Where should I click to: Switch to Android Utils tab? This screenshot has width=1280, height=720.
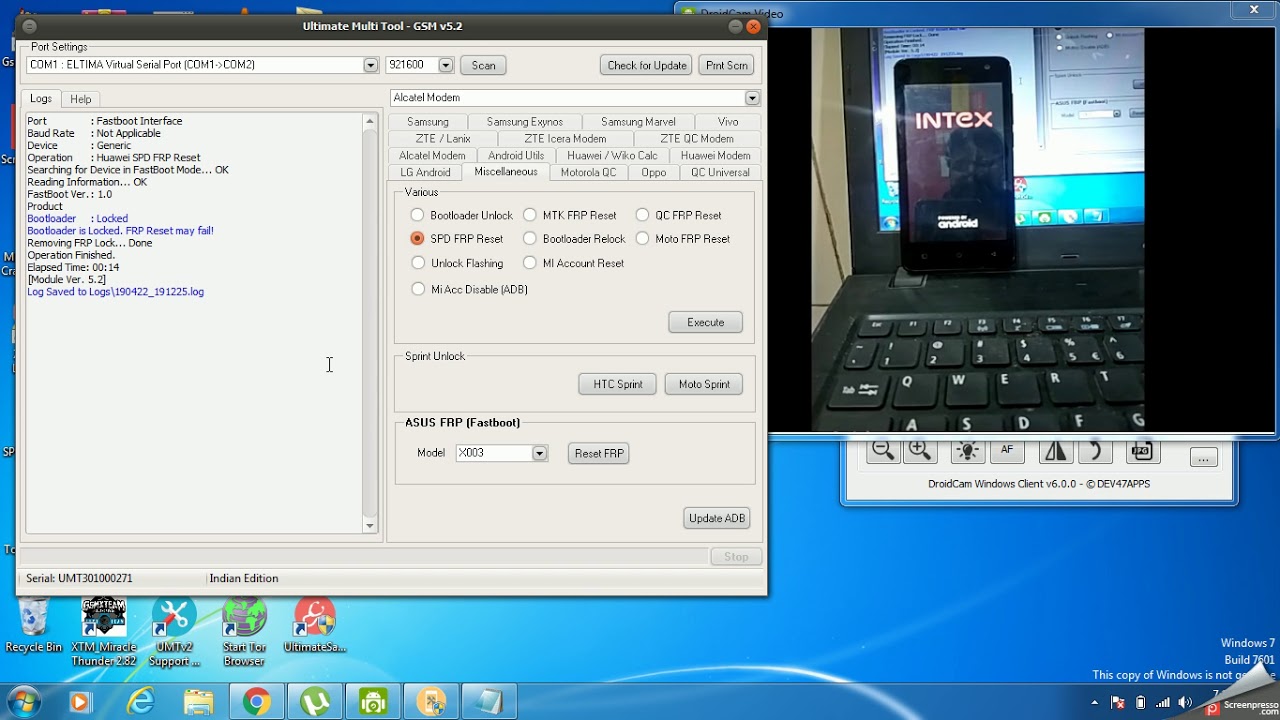pyautogui.click(x=516, y=156)
